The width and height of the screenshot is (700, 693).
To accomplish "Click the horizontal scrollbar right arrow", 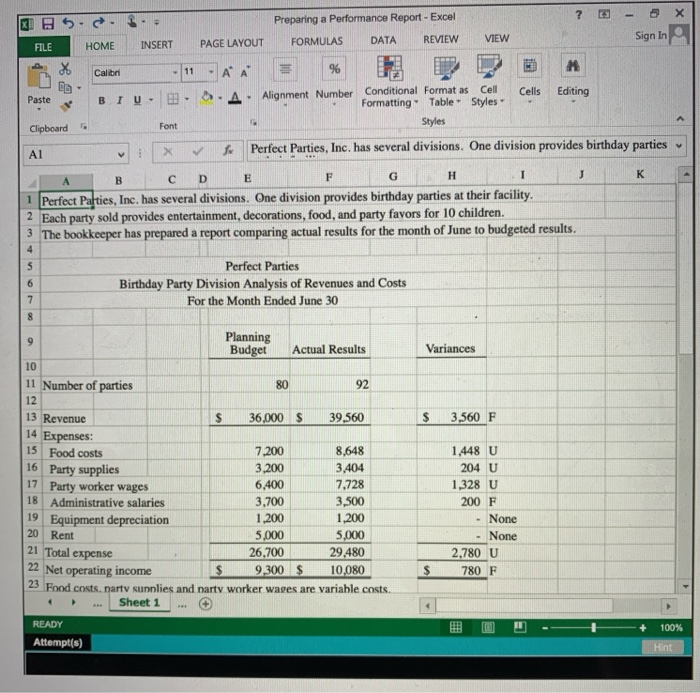I will click(x=668, y=606).
